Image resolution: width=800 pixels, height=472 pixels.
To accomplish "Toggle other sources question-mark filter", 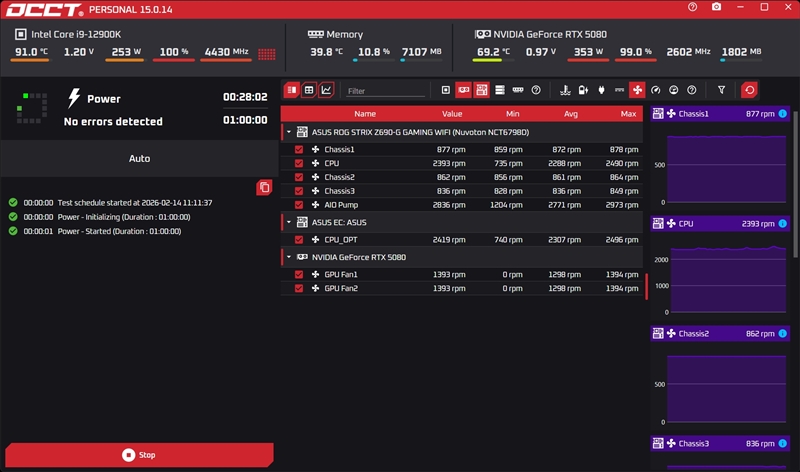I will 536,90.
